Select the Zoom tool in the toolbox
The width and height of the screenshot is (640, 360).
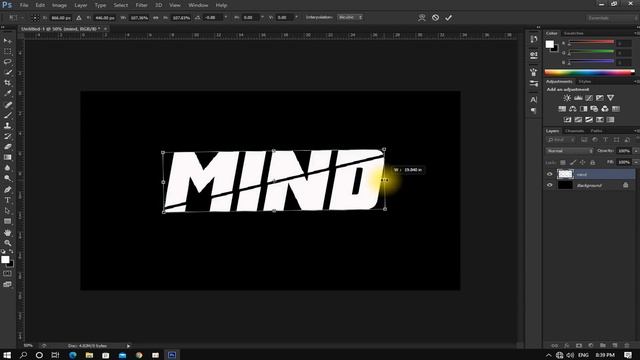(7, 243)
